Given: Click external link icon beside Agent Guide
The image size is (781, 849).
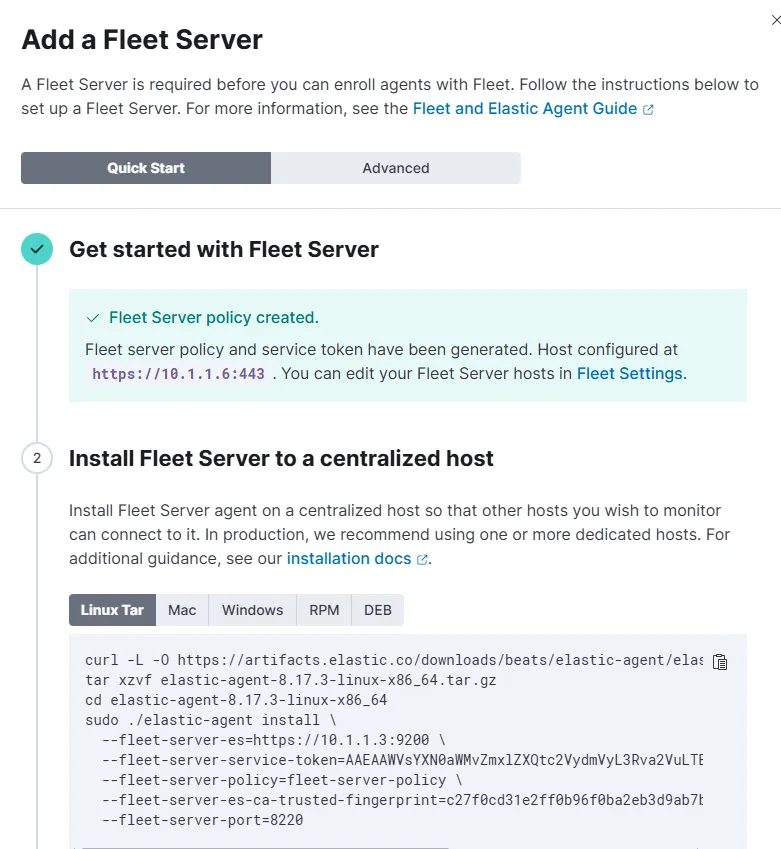Looking at the screenshot, I should point(648,109).
